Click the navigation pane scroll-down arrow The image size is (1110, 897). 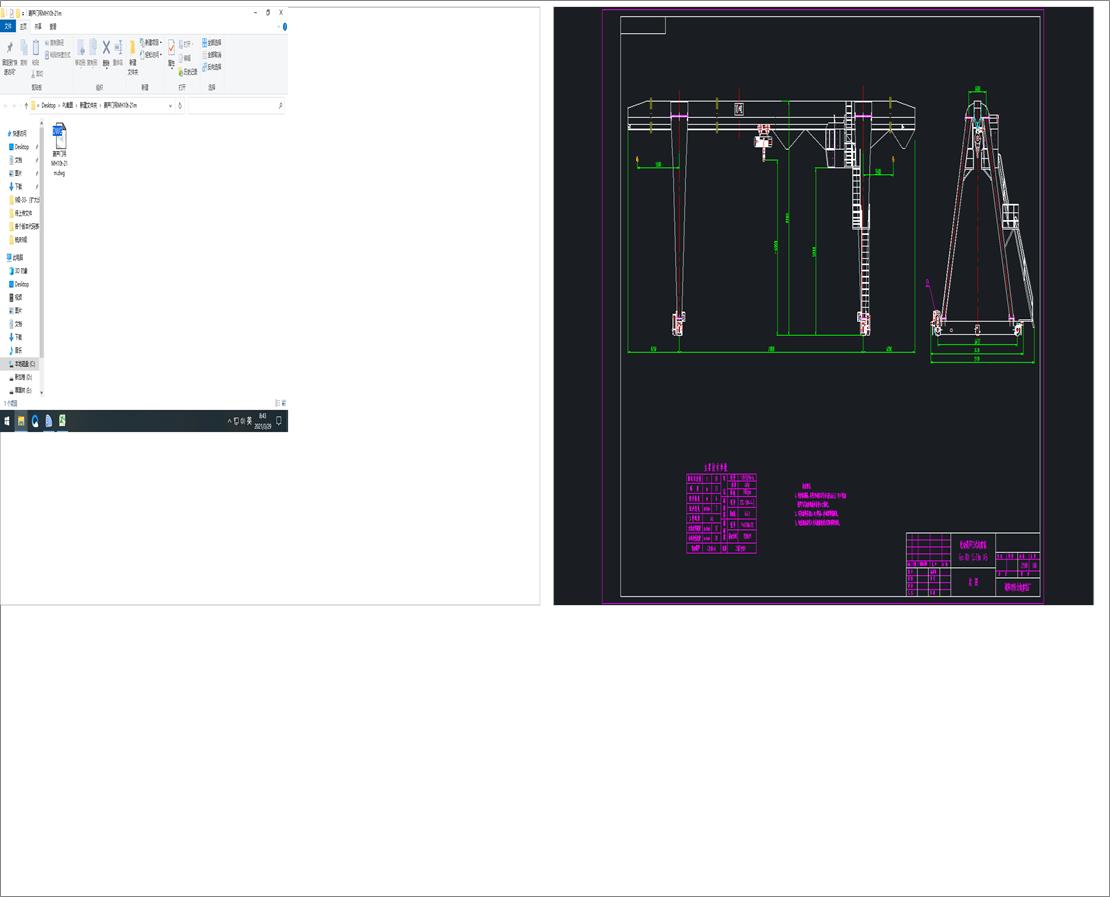click(42, 392)
